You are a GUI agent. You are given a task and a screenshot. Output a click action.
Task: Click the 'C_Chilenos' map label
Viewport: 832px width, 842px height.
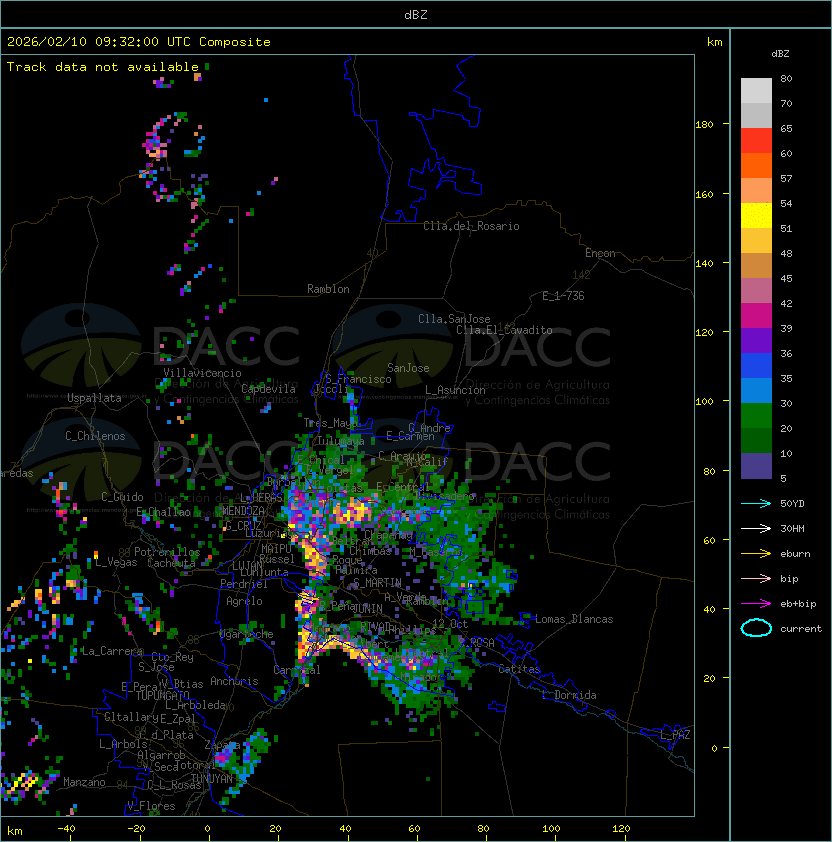pos(95,436)
